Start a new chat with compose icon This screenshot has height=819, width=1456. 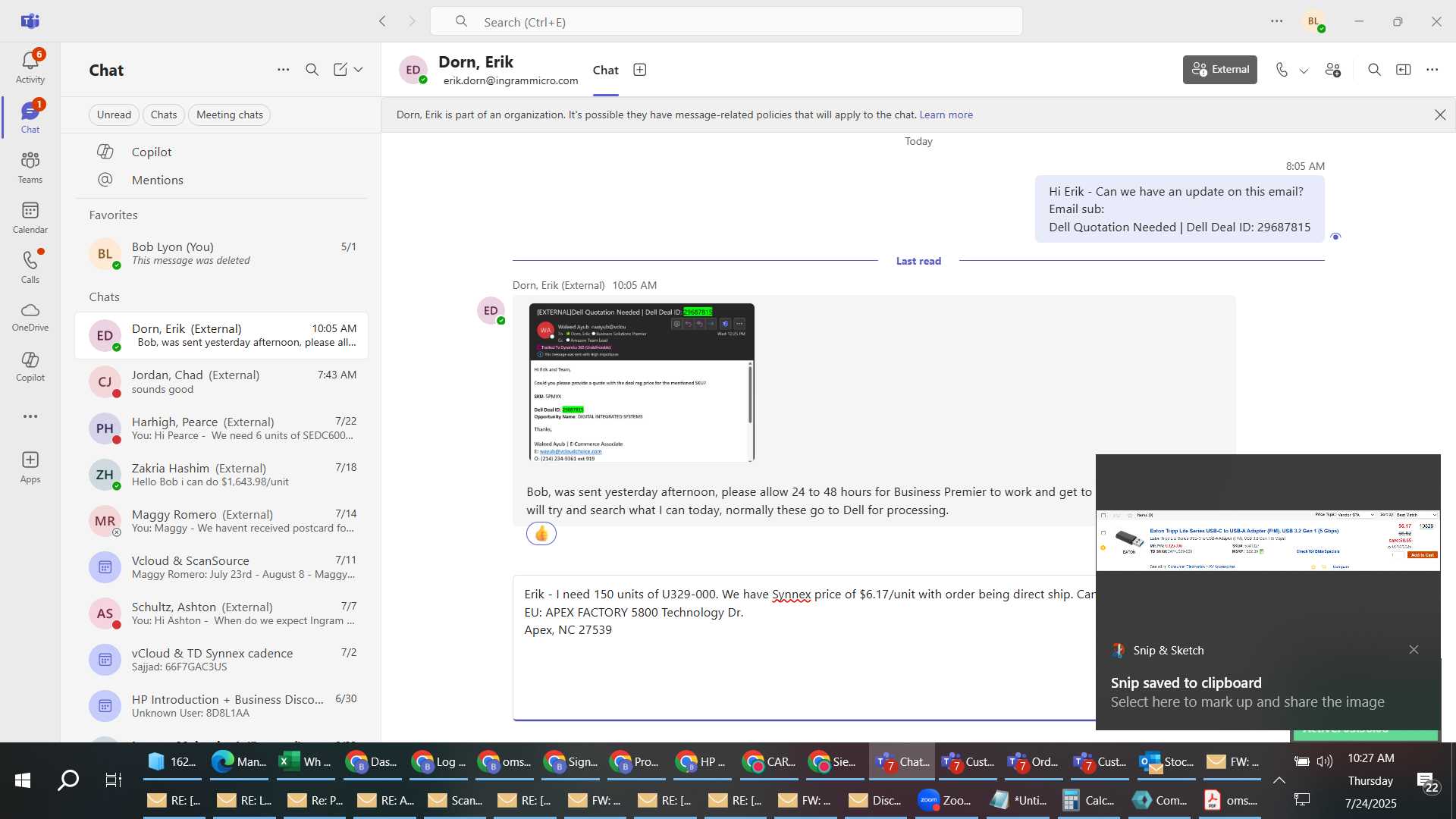340,70
